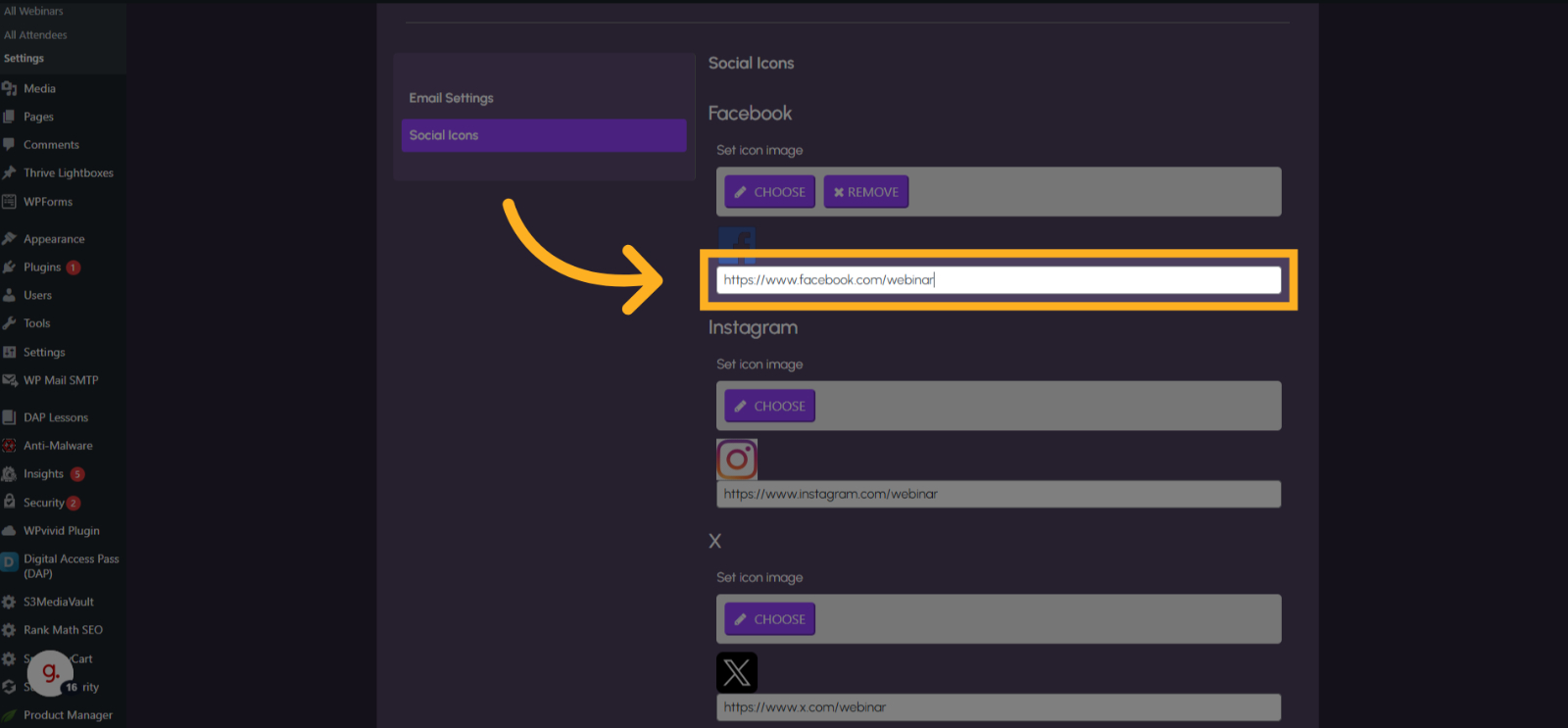Viewport: 1568px width, 728px height.
Task: Select the Social Icons tab
Action: tap(543, 135)
